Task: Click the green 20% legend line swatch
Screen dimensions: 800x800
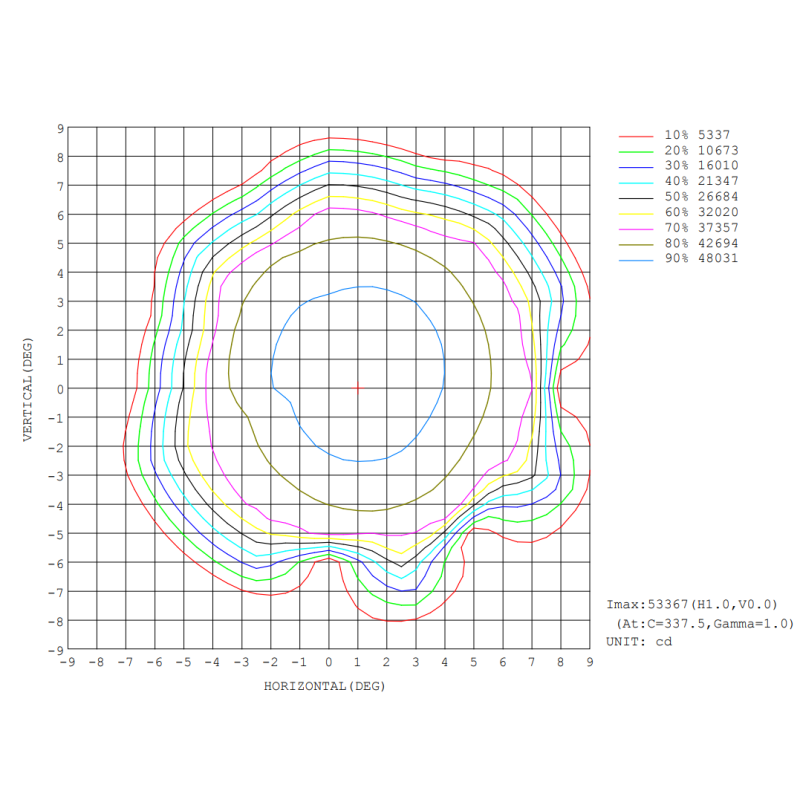Action: click(x=635, y=150)
